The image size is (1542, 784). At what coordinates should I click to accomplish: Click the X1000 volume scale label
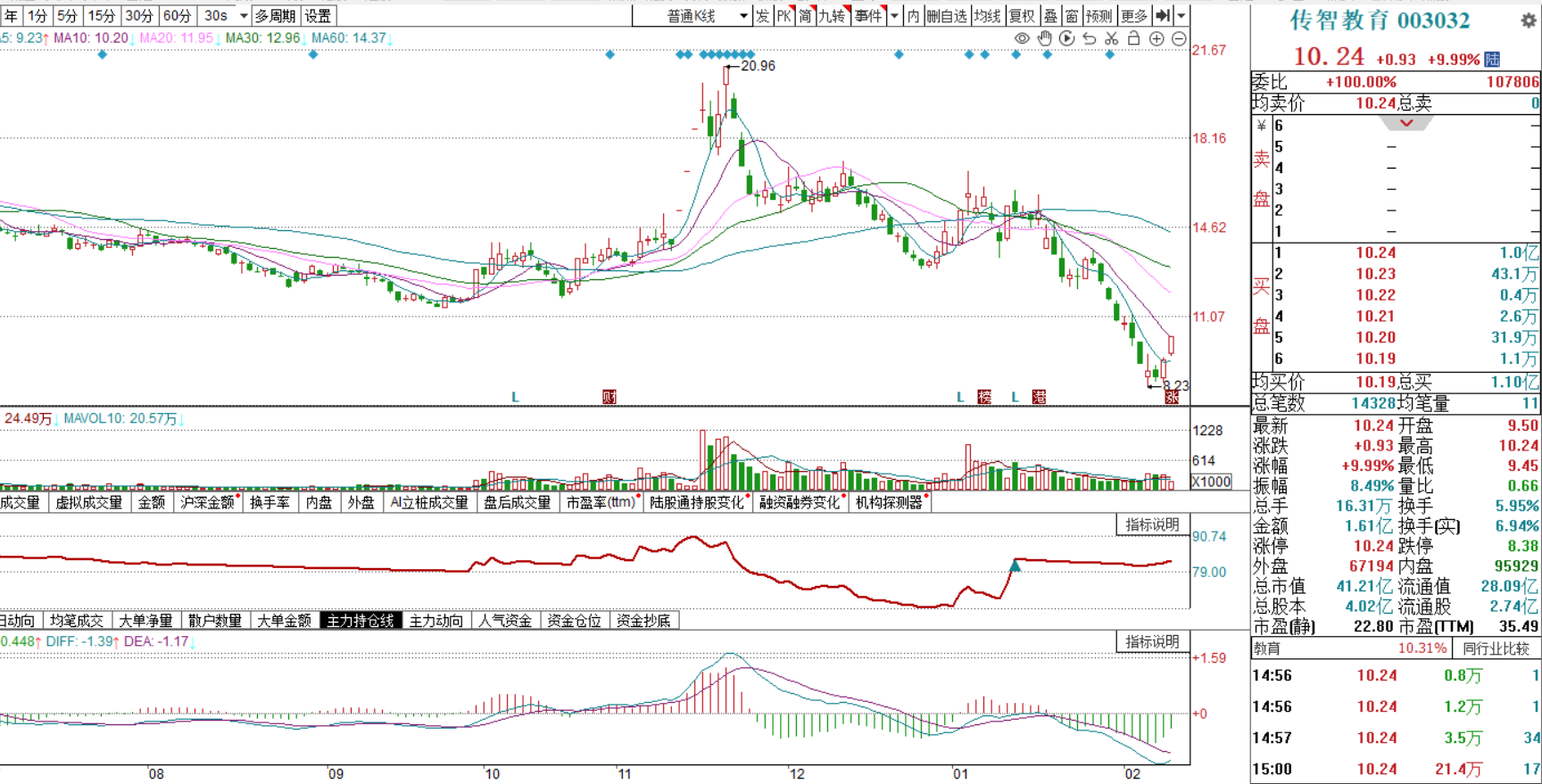tap(1212, 482)
